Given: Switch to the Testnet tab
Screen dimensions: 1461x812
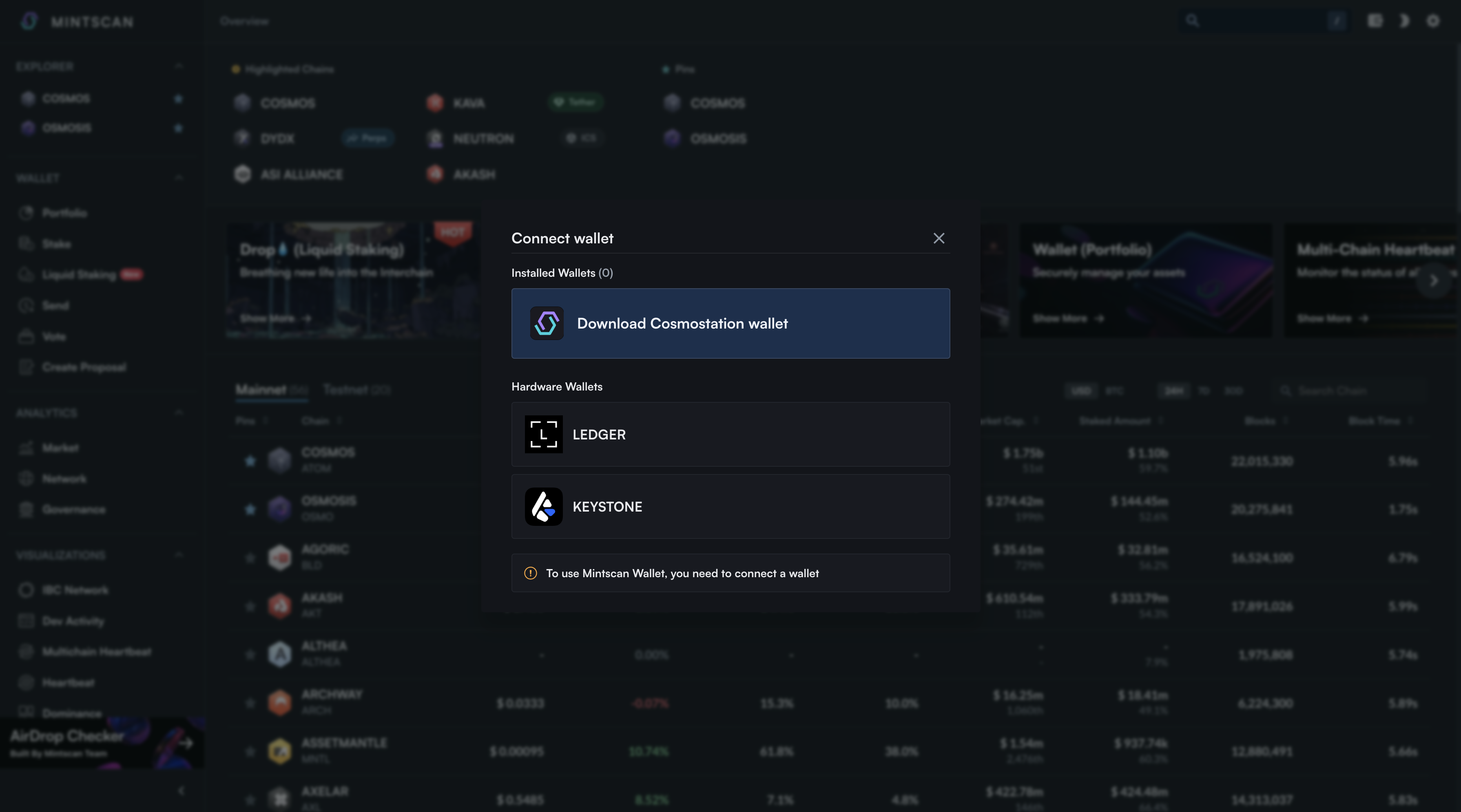Looking at the screenshot, I should click(x=356, y=390).
